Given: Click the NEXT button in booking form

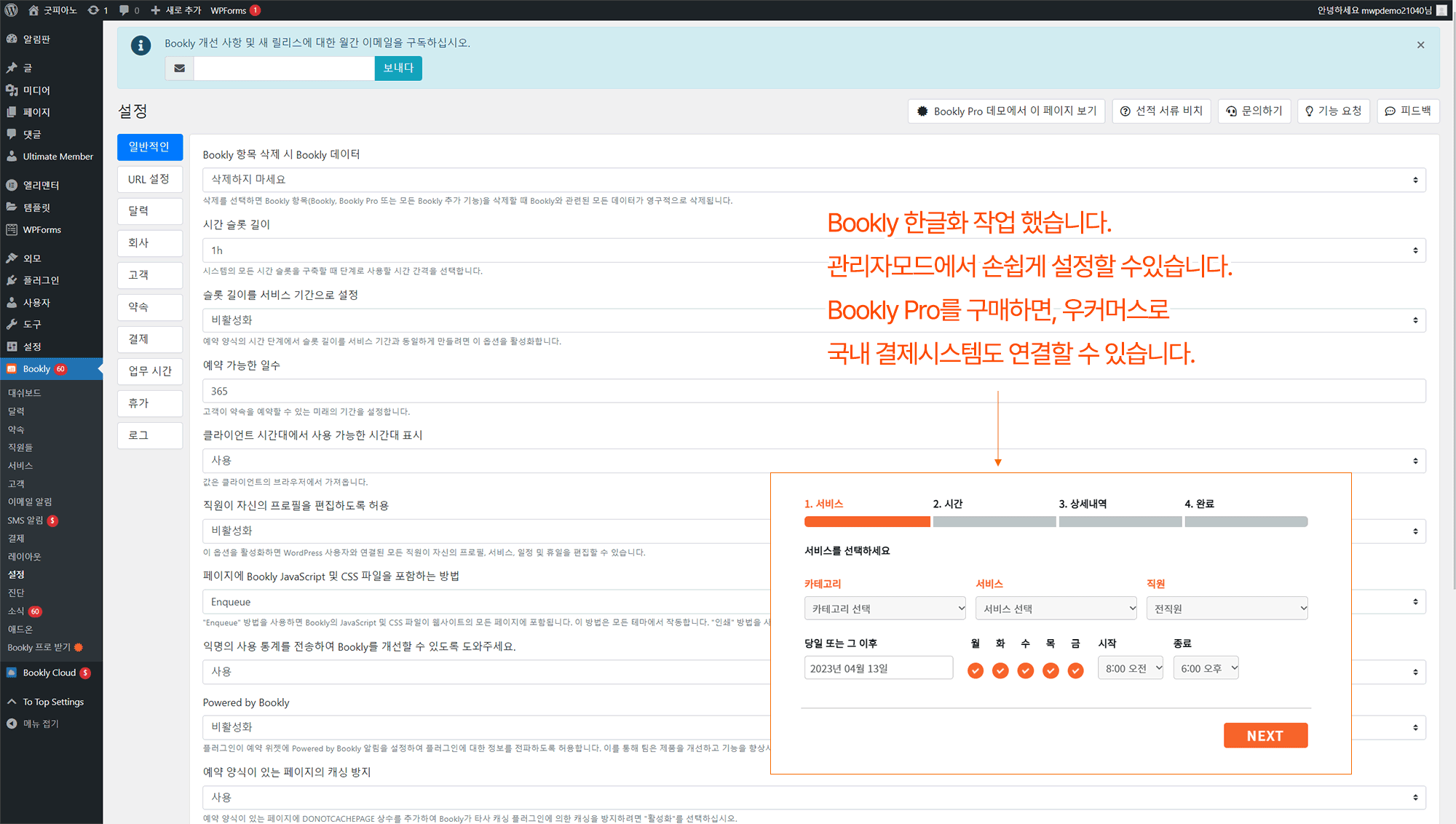Looking at the screenshot, I should click(x=1265, y=736).
